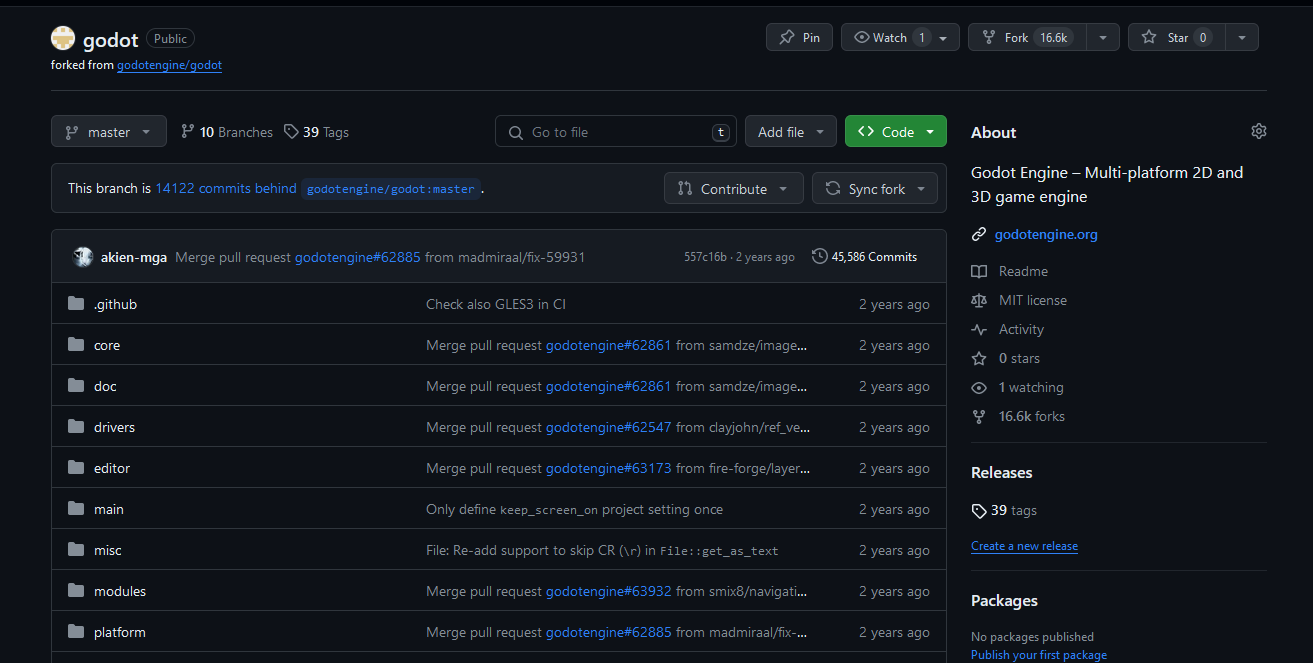This screenshot has height=663, width=1313.
Task: Click the 'Check also GLES3 in CI' commit message
Action: 496,304
